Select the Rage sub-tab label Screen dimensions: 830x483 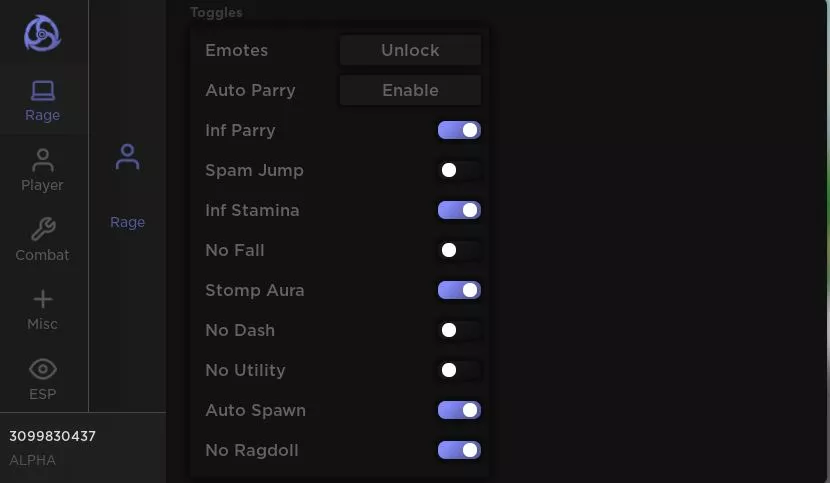click(x=128, y=222)
